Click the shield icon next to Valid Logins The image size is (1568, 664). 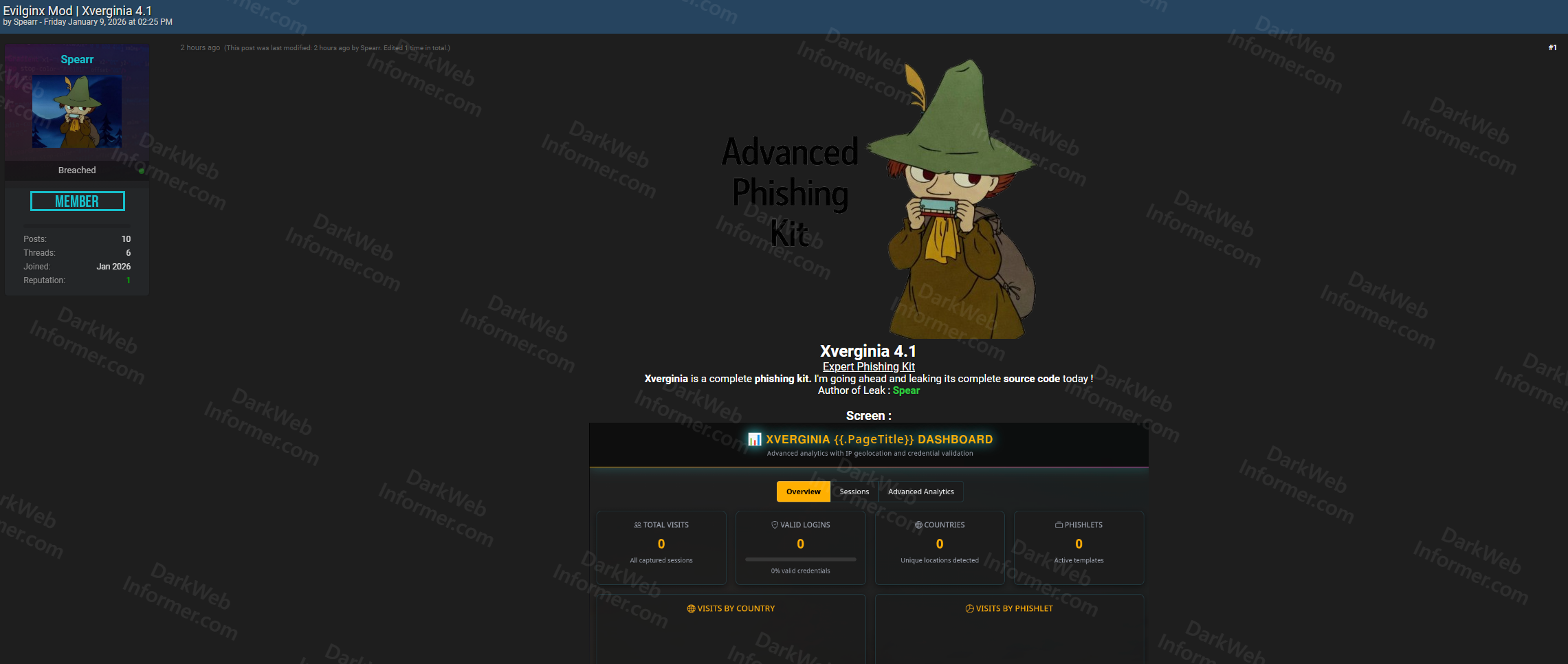point(775,525)
